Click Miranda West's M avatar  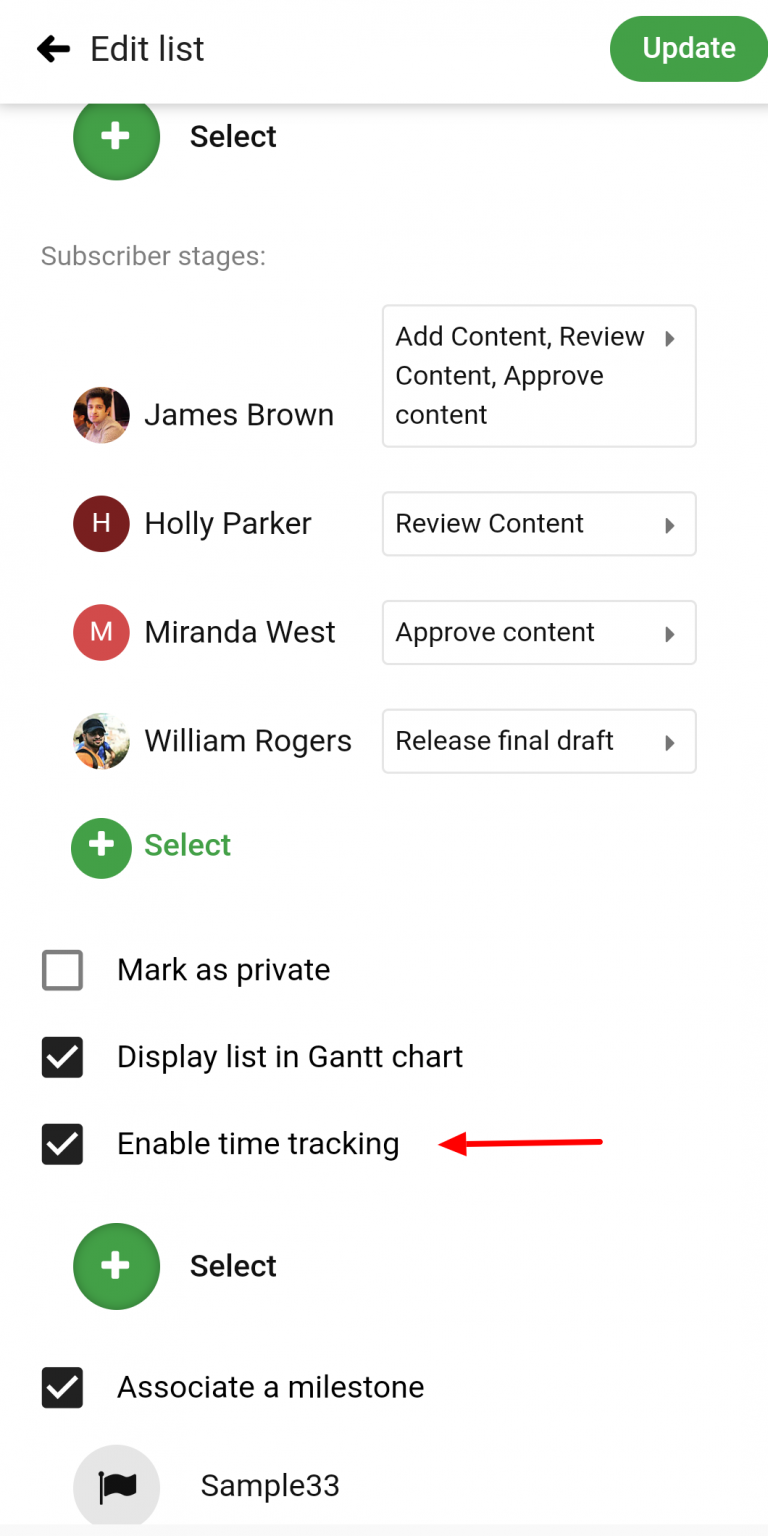101,632
